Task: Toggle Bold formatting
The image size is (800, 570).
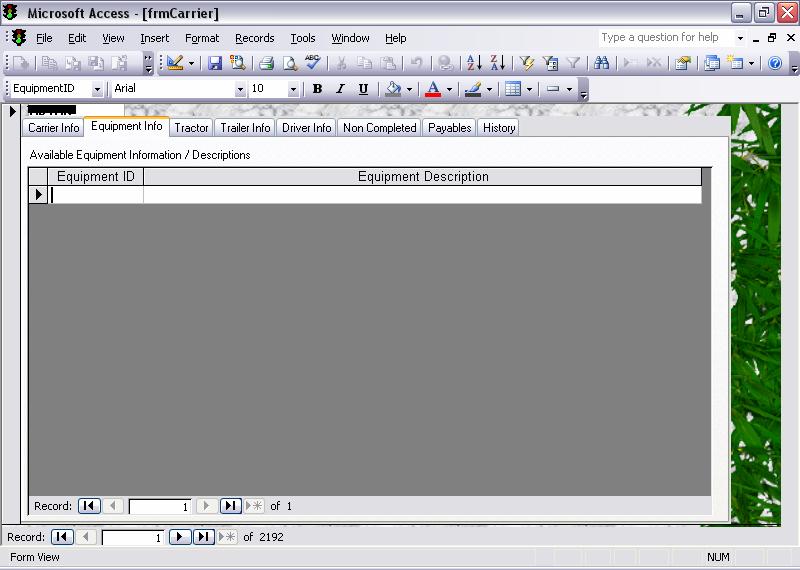Action: coord(317,89)
